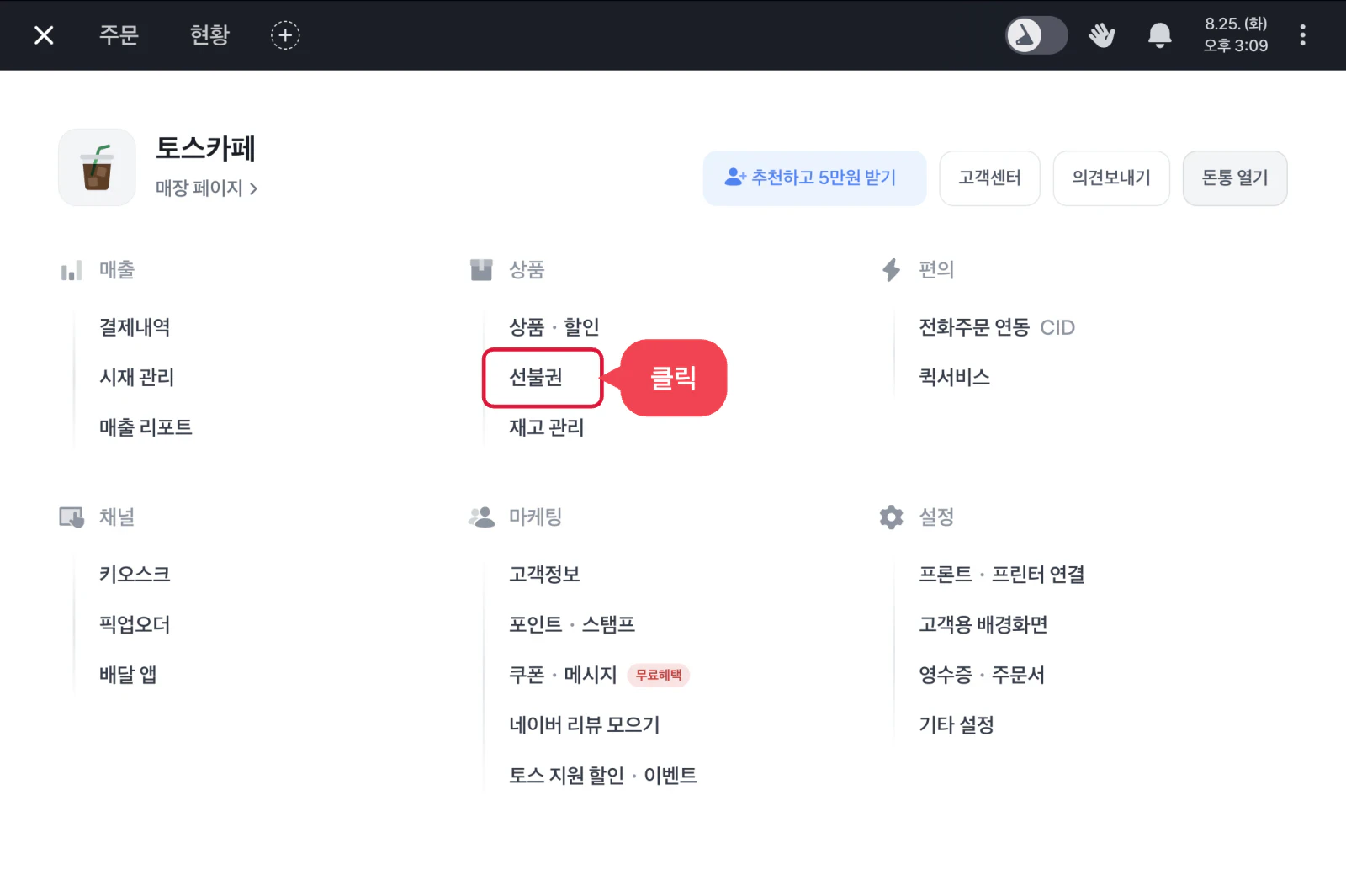Open notifications bell icon
This screenshot has height=896, width=1346.
[x=1159, y=35]
